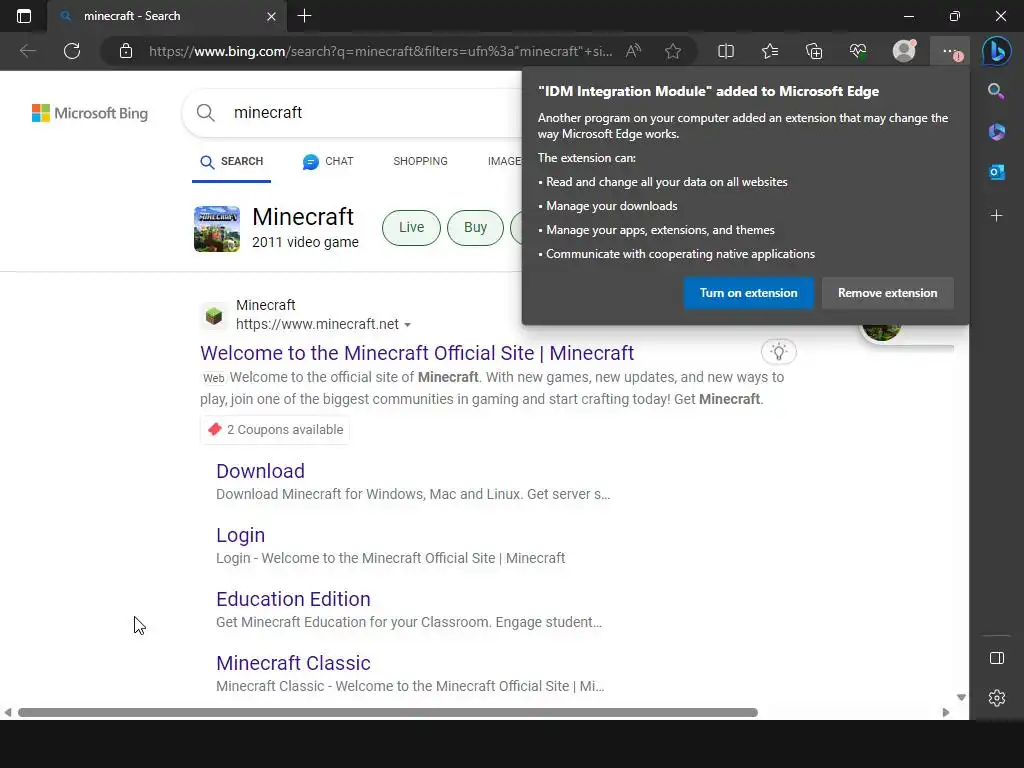Click the Minecraft heading text
The width and height of the screenshot is (1024, 768).
pyautogui.click(x=303, y=217)
